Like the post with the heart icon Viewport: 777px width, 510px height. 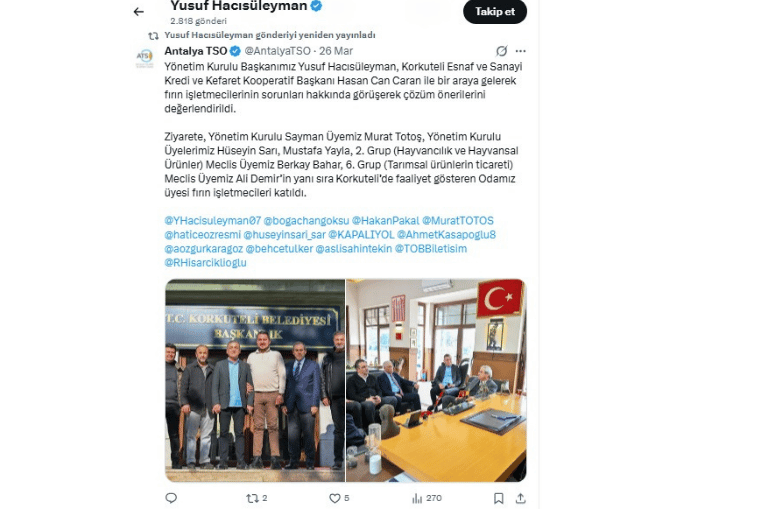(335, 498)
